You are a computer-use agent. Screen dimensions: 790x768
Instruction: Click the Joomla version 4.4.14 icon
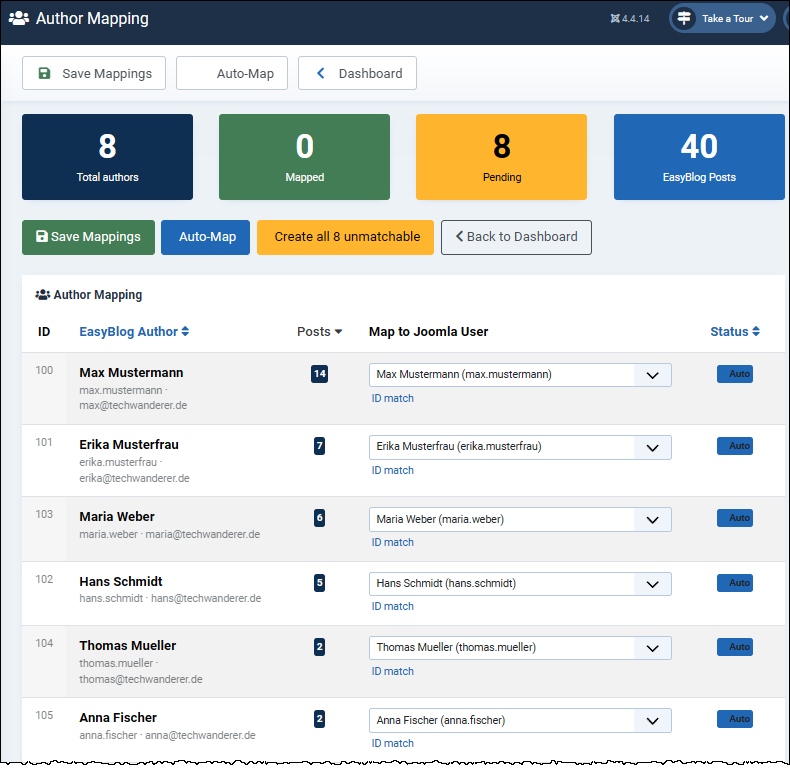click(614, 19)
